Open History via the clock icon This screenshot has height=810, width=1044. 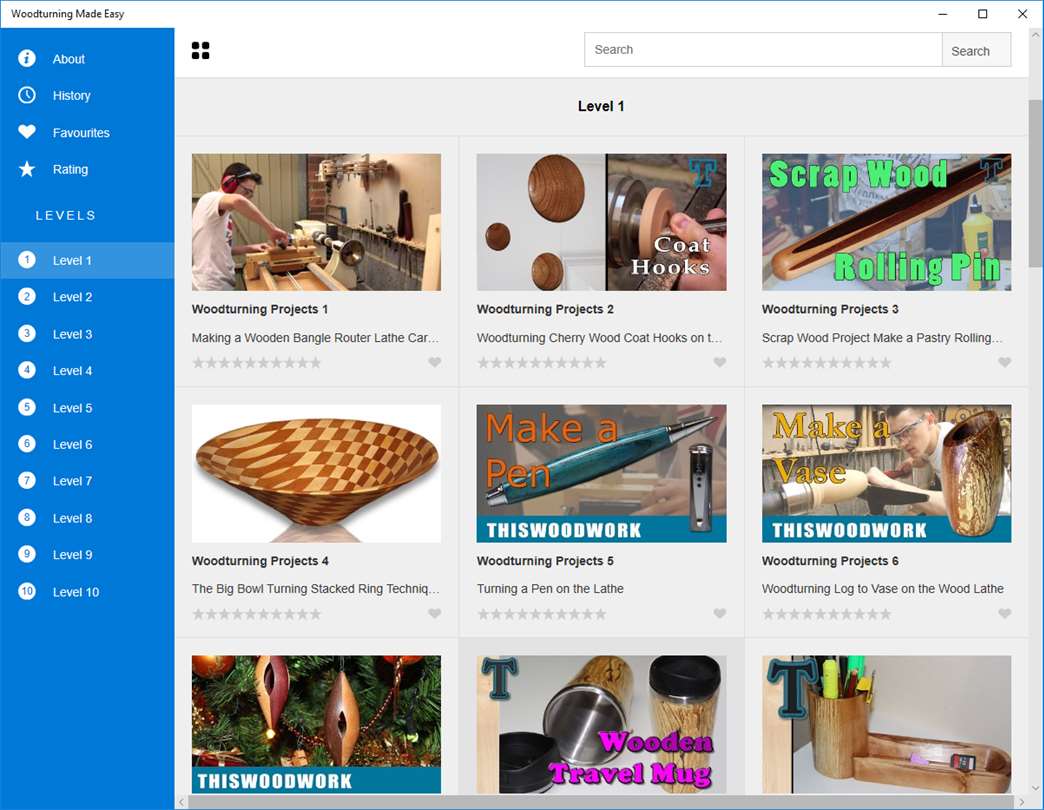tap(27, 95)
